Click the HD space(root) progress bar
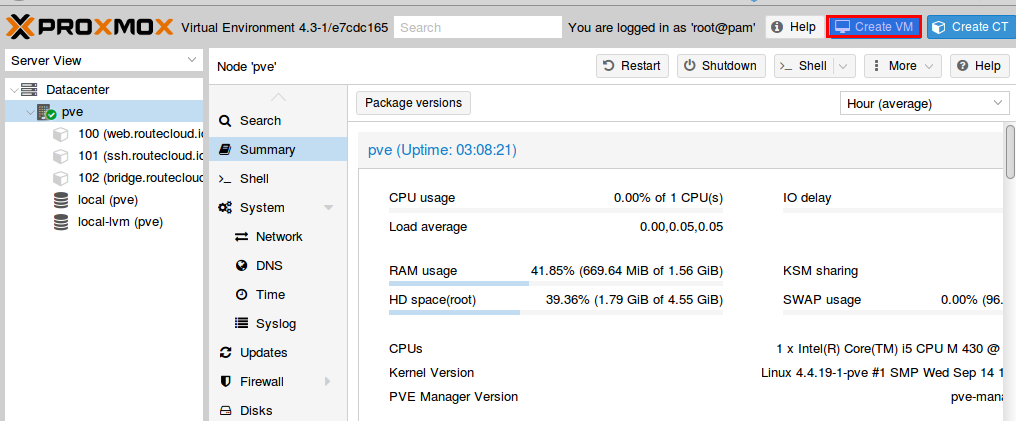Viewport: 1016px width, 421px height. pos(556,312)
